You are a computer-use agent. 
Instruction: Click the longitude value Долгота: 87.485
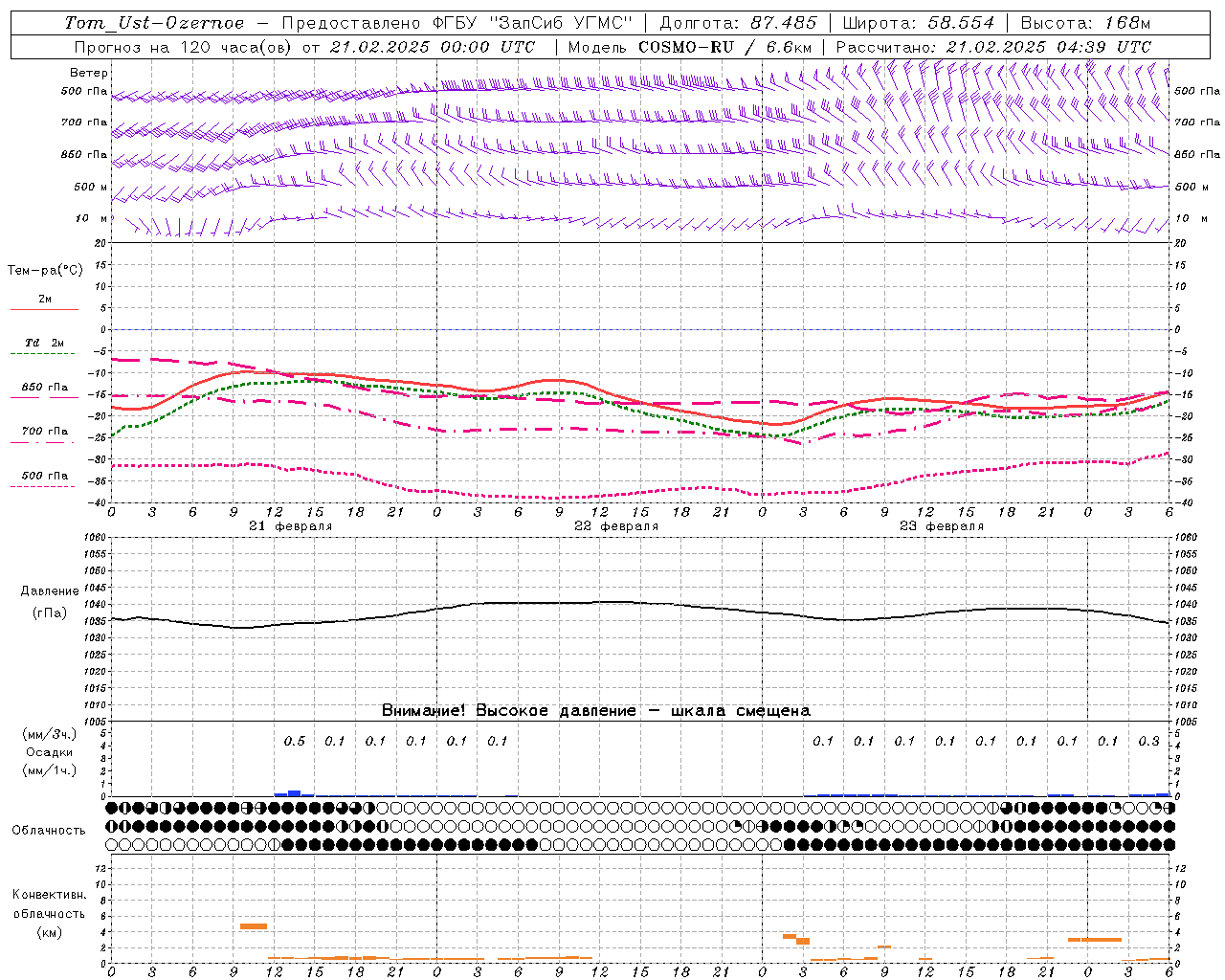[739, 23]
